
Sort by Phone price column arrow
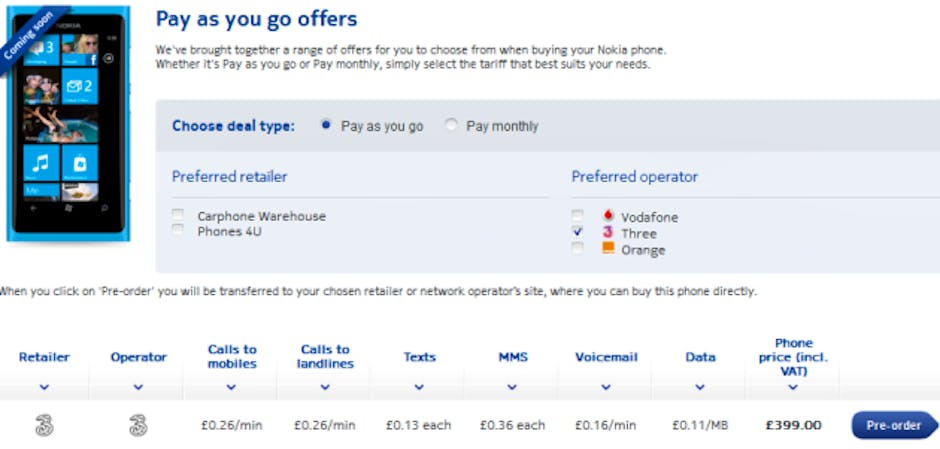[793, 387]
